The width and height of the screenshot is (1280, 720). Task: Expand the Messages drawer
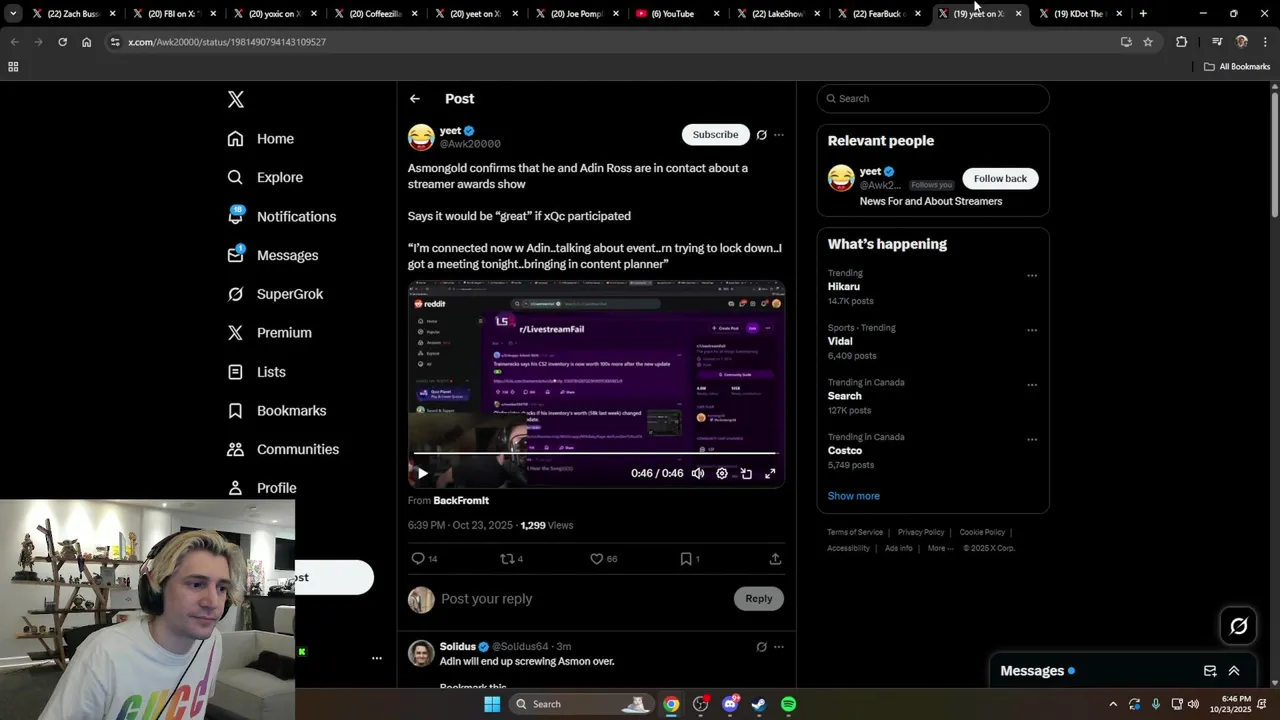[1234, 671]
